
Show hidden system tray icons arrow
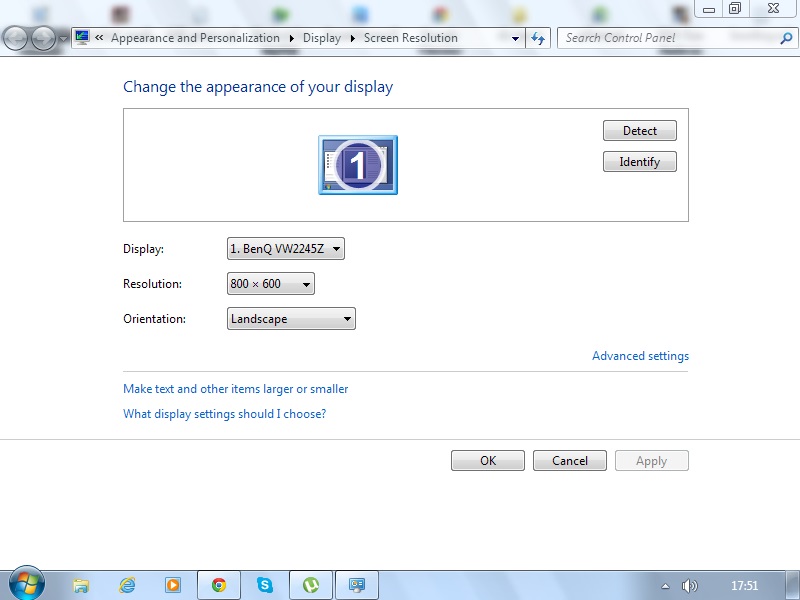click(665, 586)
